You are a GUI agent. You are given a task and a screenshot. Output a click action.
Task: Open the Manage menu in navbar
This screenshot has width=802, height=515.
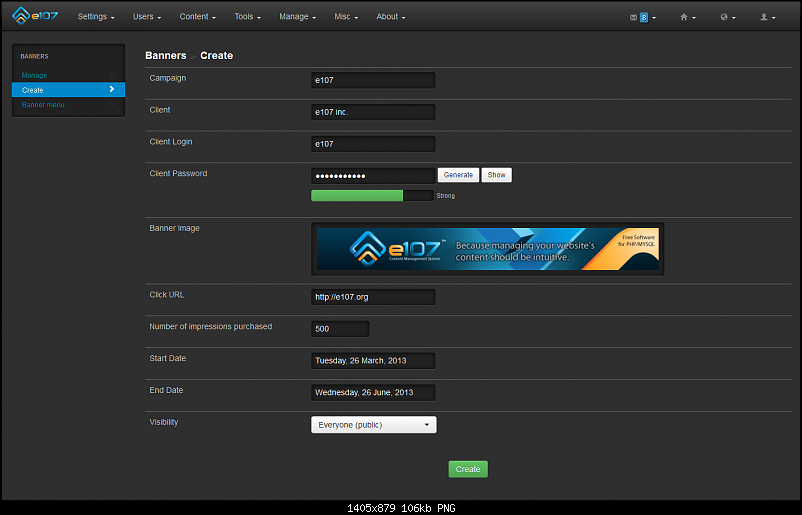coord(297,17)
